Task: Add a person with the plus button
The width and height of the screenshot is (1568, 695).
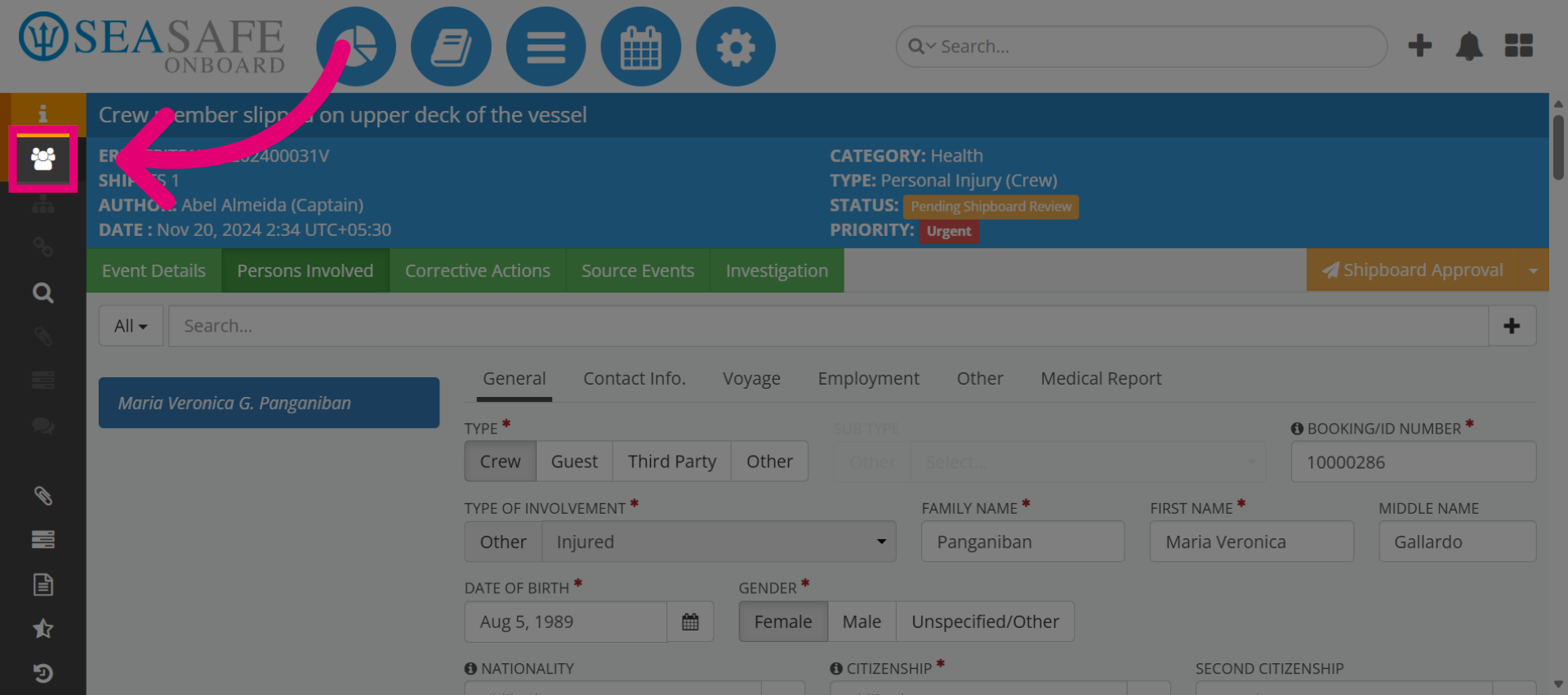Action: coord(1512,326)
